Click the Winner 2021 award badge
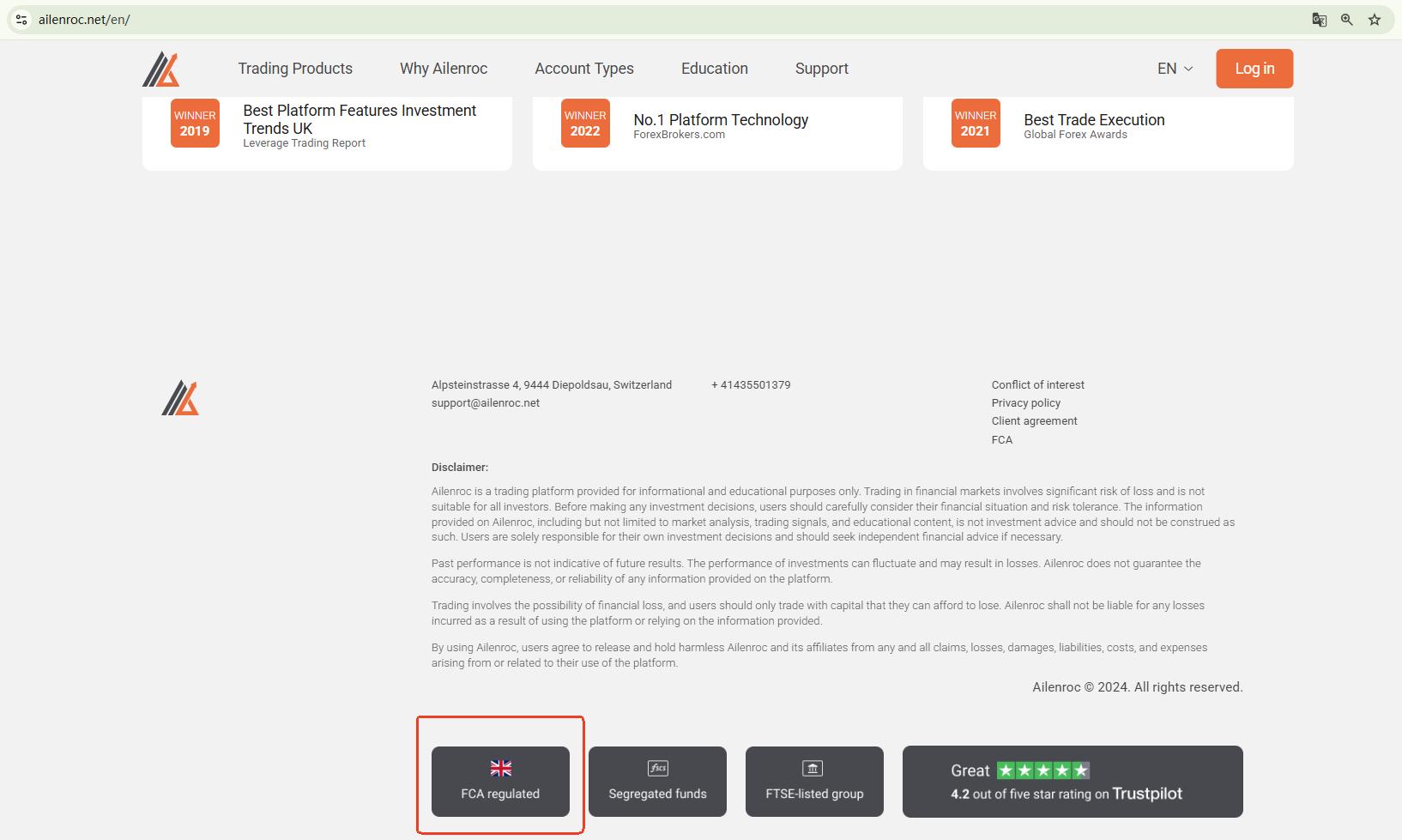Screen dimensions: 1402x840 [976, 124]
